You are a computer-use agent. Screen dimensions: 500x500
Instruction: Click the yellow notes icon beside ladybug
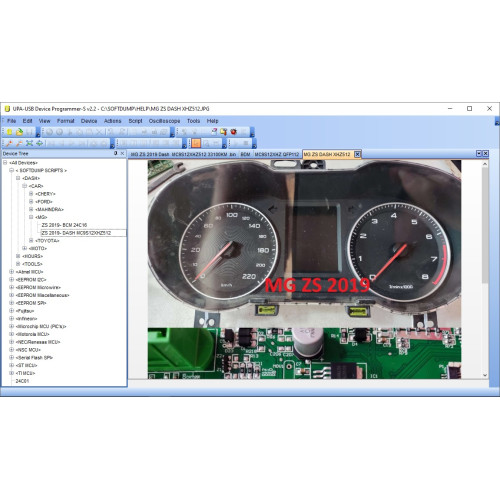223,132
